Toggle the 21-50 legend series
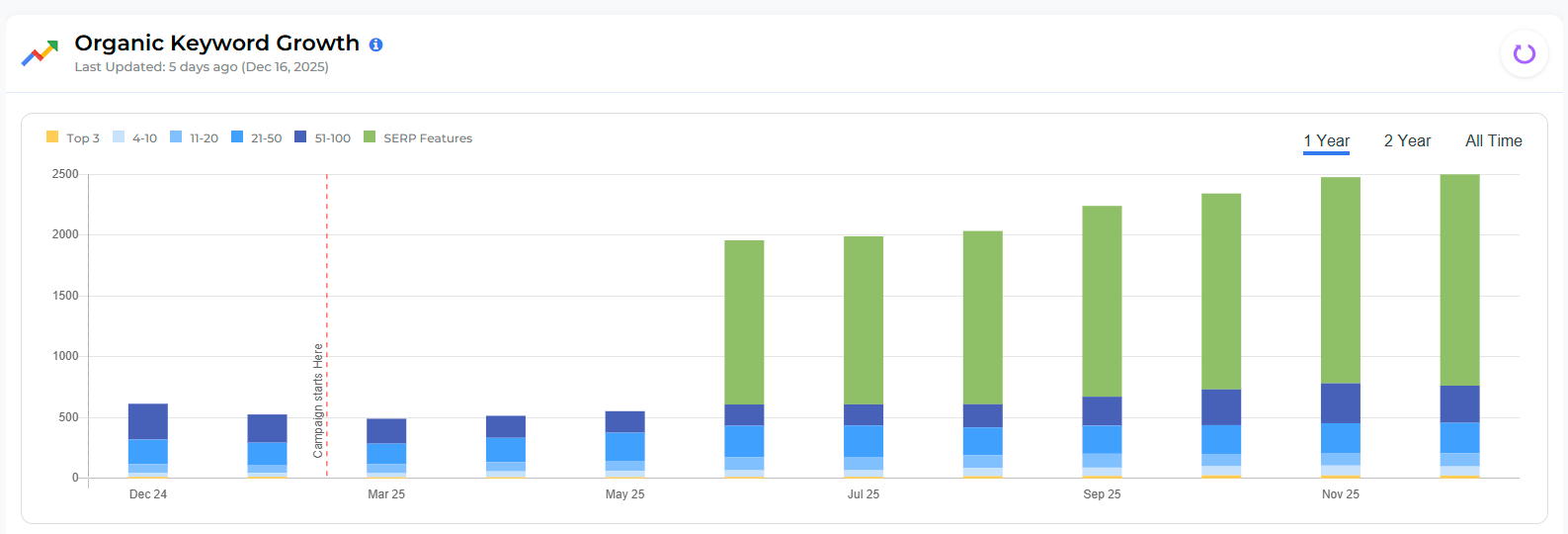 point(266,138)
